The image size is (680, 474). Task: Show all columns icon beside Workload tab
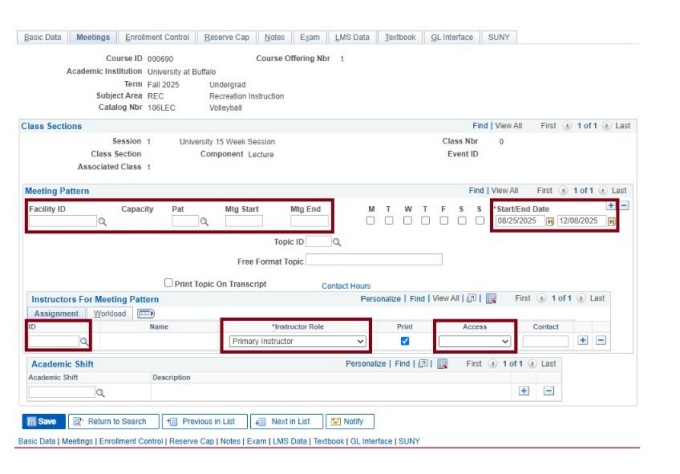pyautogui.click(x=146, y=313)
